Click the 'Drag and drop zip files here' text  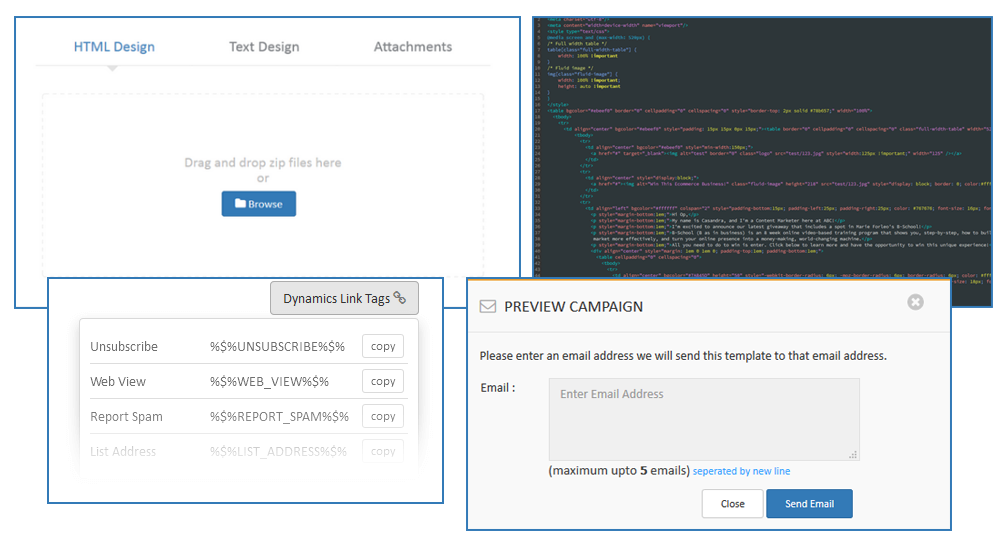click(x=263, y=163)
